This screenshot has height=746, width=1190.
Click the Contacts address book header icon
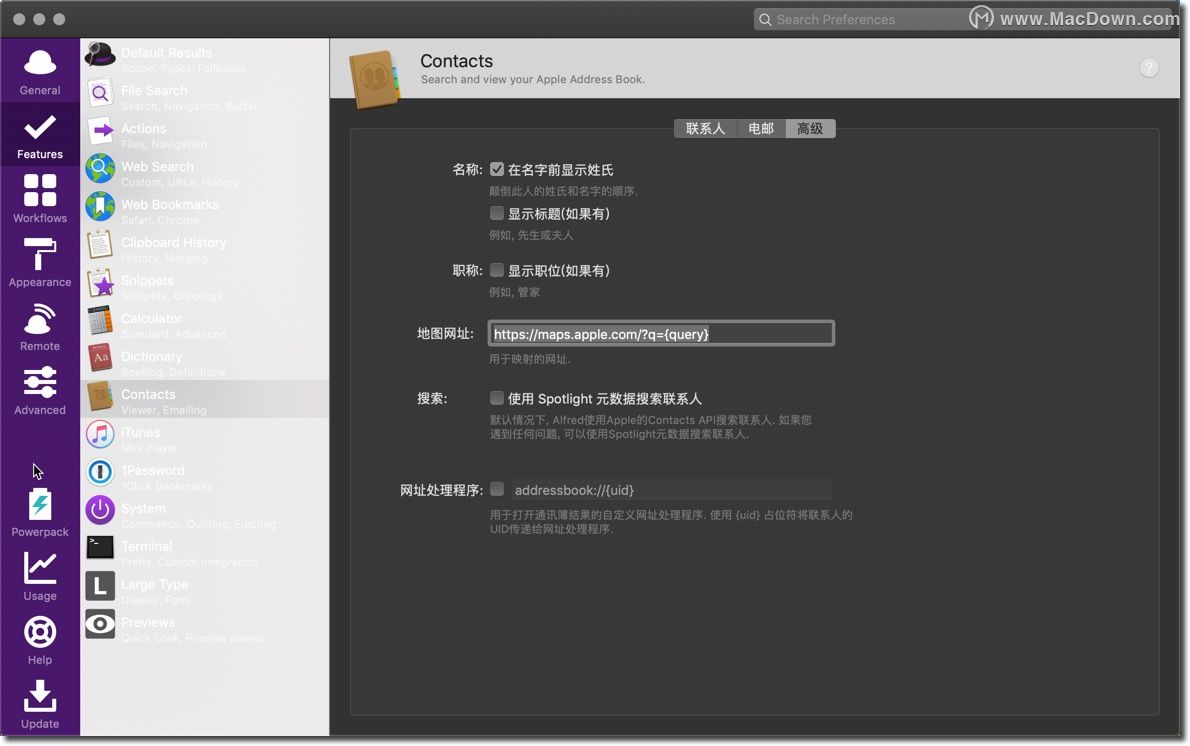tap(375, 78)
